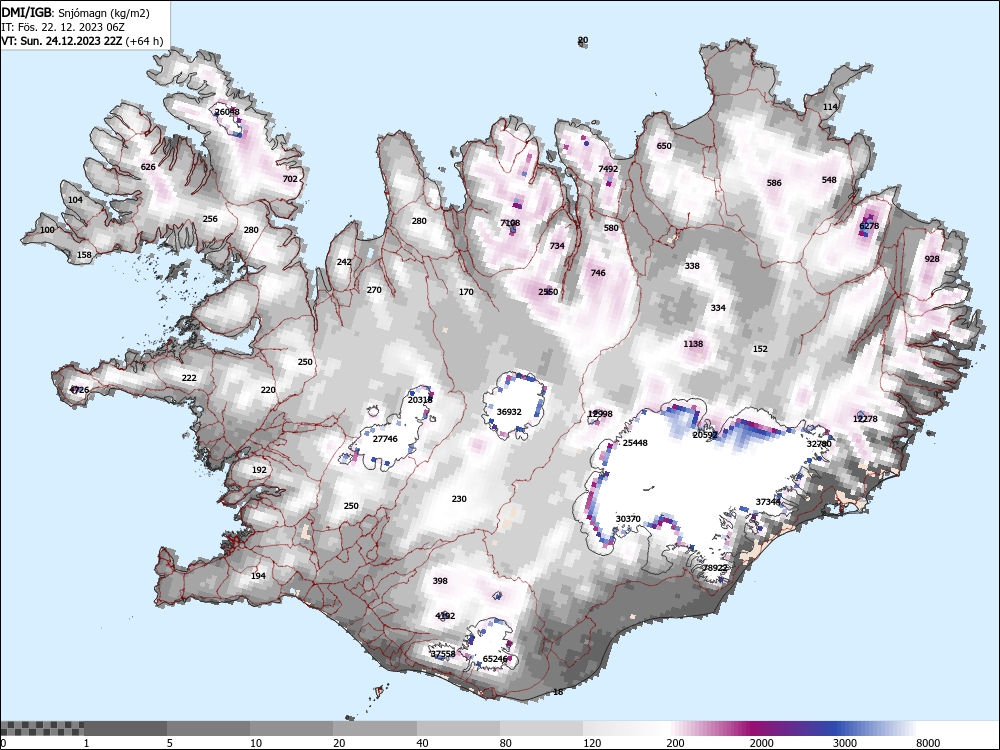This screenshot has height=750, width=1000.
Task: Click the snow value '242'
Action: point(344,262)
